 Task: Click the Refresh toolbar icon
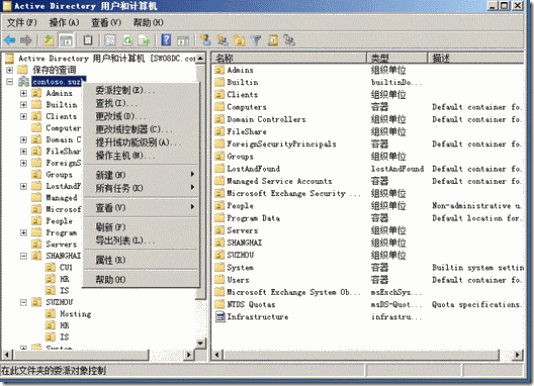tap(127, 40)
